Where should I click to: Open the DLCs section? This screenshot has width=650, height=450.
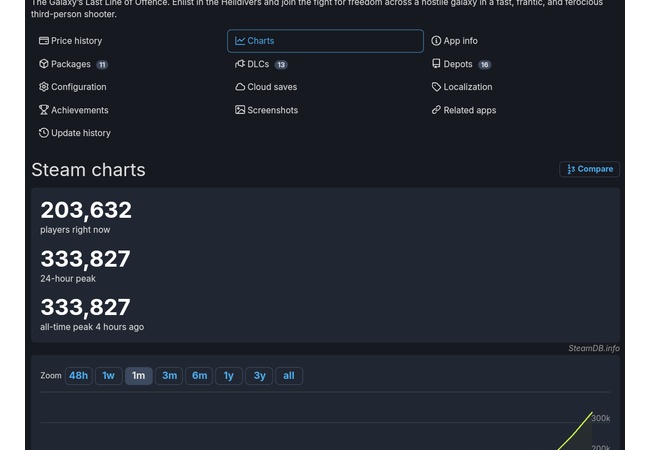(x=261, y=64)
